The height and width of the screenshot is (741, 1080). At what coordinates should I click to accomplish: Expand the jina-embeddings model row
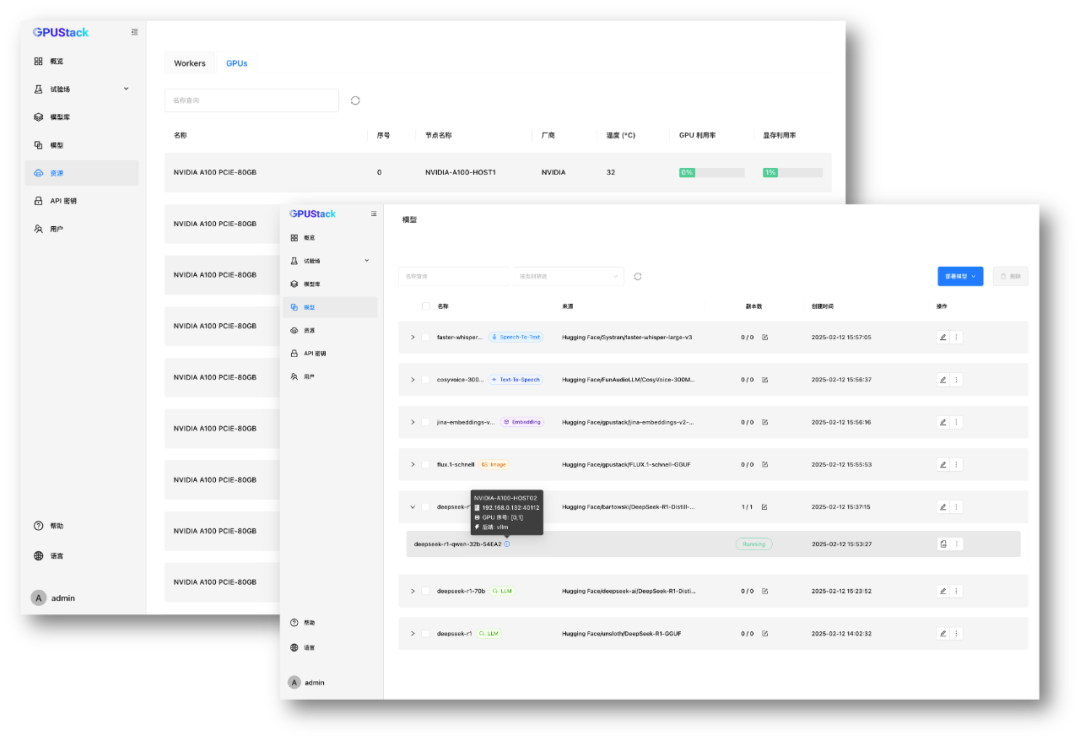[413, 422]
